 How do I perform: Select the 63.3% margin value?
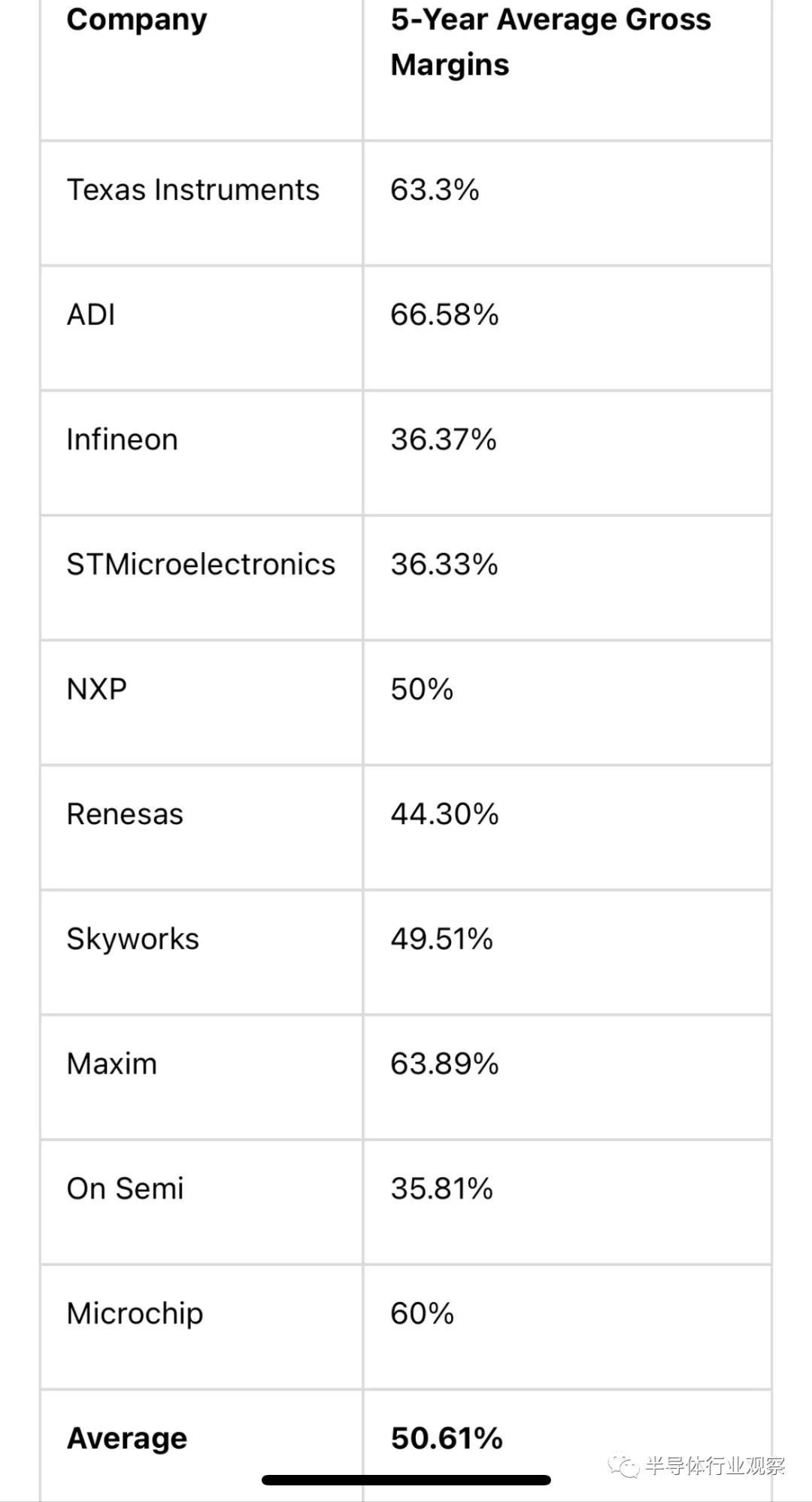(435, 190)
